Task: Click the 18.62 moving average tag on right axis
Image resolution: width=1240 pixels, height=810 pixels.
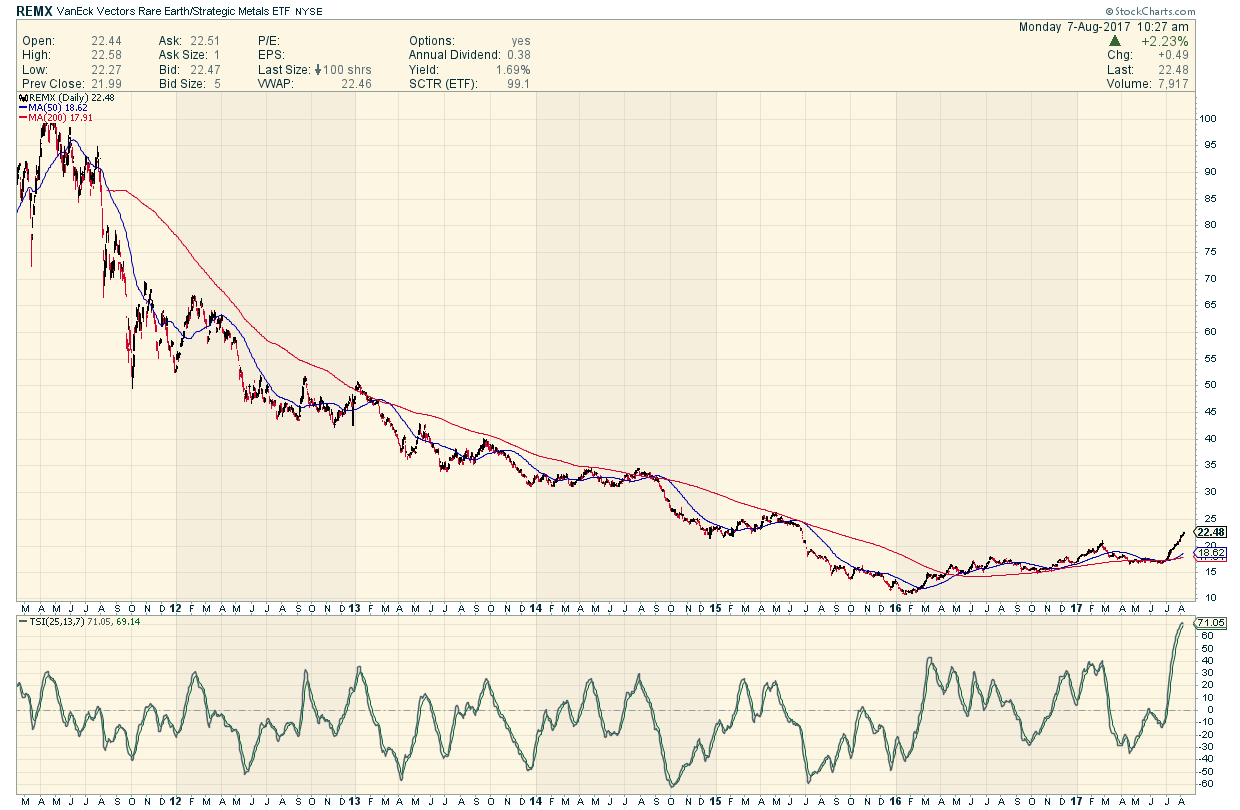Action: [1211, 552]
